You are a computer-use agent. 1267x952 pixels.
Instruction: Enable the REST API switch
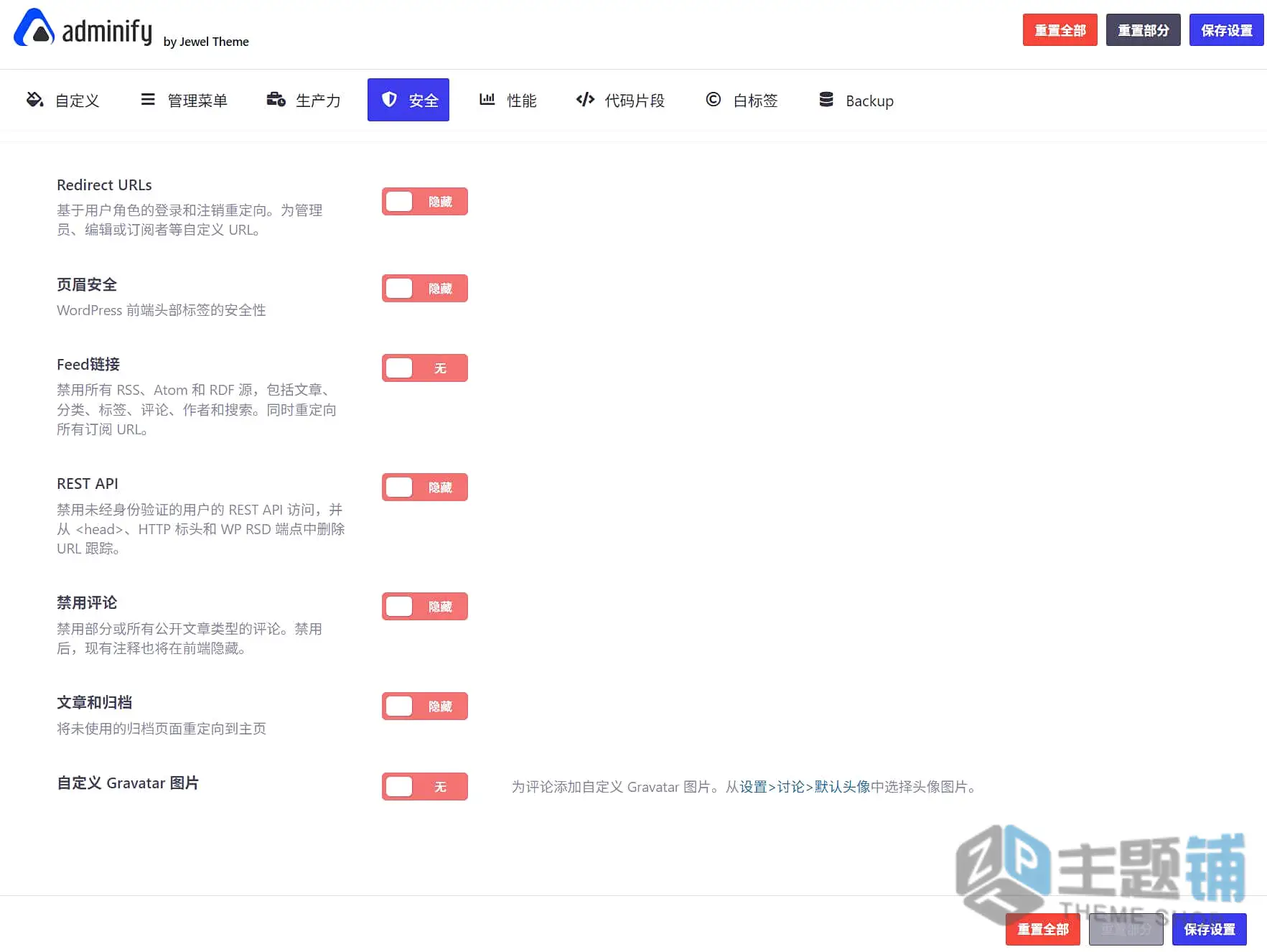coord(424,487)
